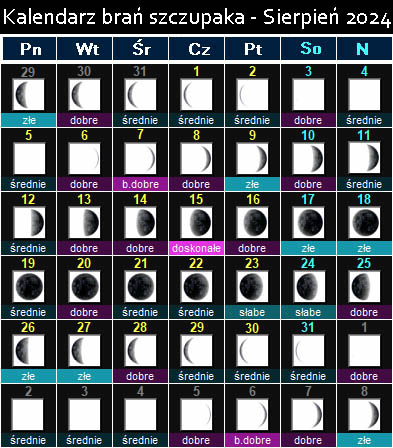This screenshot has width=393, height=448.
Task: Select 'złe' label under greyed-out July 29
Action: (28, 120)
